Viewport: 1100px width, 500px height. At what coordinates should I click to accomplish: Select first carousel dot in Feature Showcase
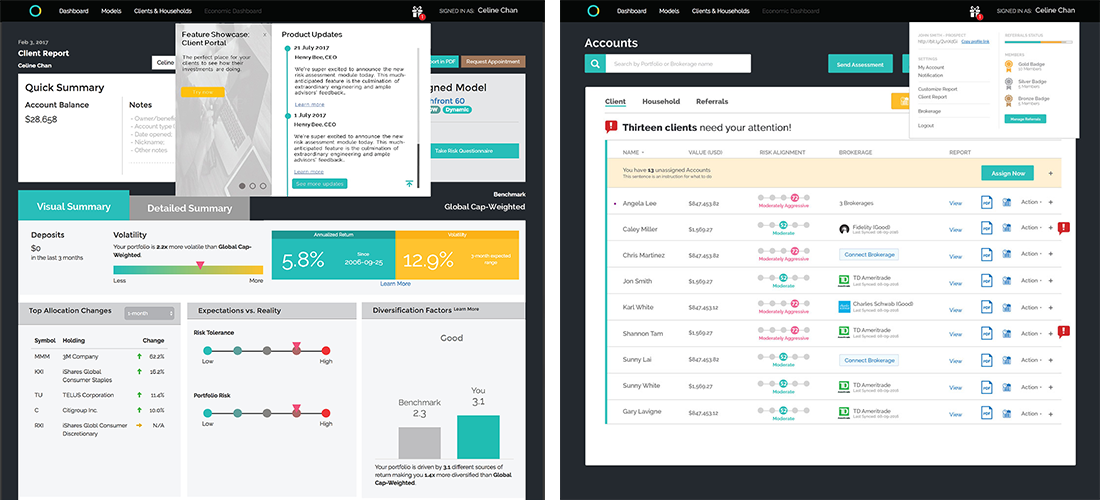pyautogui.click(x=241, y=185)
